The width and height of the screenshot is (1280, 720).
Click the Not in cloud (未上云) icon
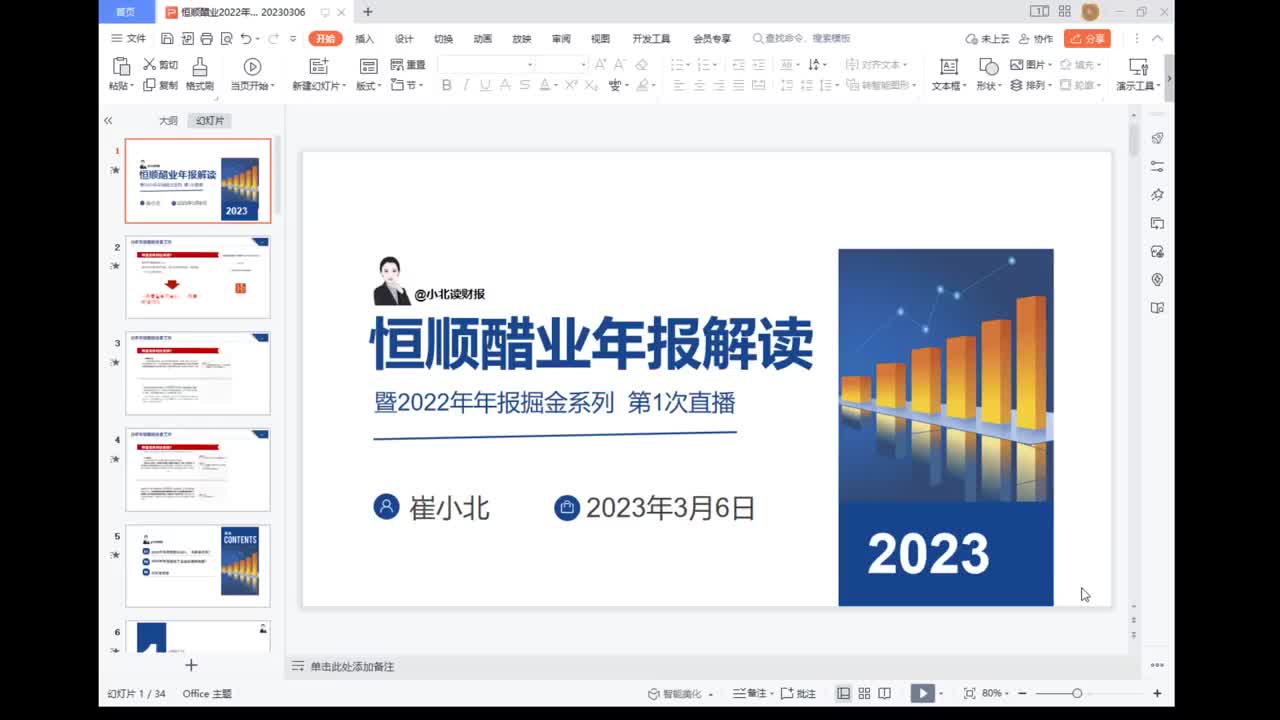(x=972, y=38)
